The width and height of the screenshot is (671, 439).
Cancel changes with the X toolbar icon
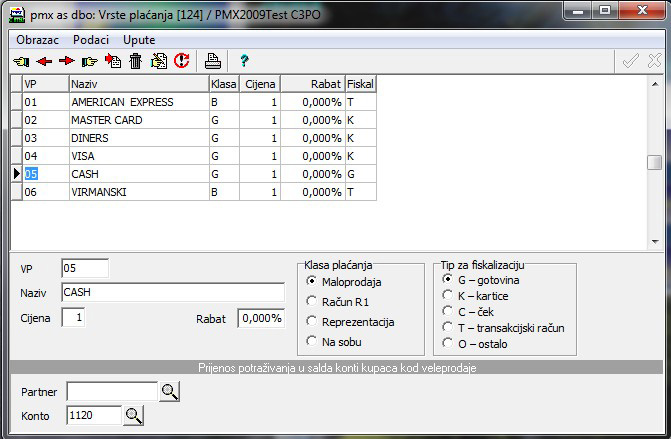pos(655,61)
